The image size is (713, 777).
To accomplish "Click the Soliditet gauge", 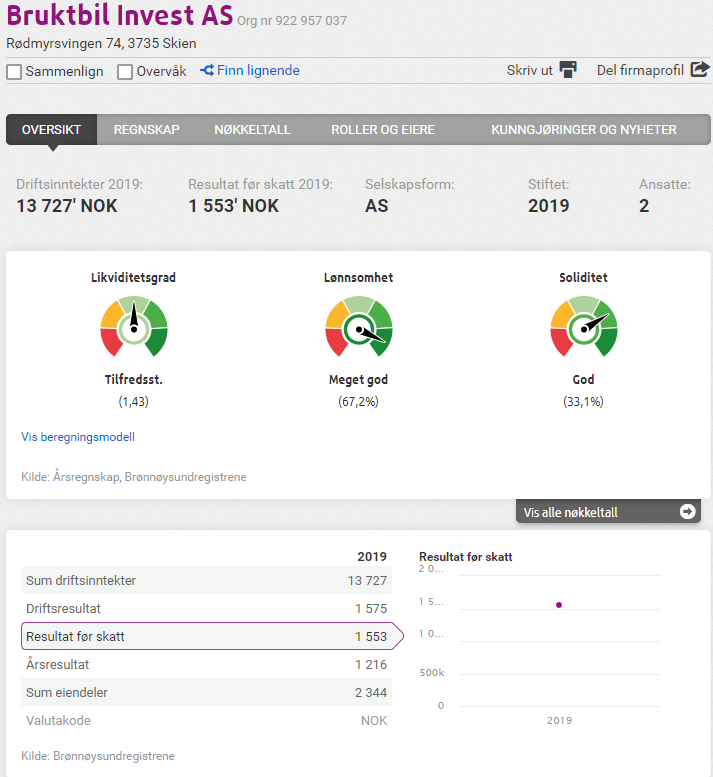I will pyautogui.click(x=584, y=327).
